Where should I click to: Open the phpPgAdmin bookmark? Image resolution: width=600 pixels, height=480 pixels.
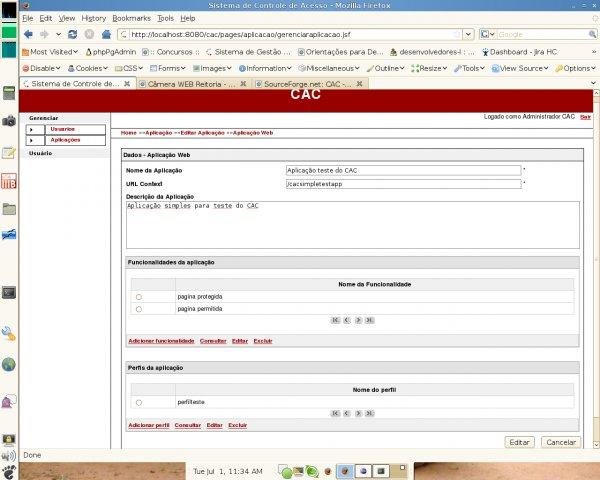pos(111,52)
